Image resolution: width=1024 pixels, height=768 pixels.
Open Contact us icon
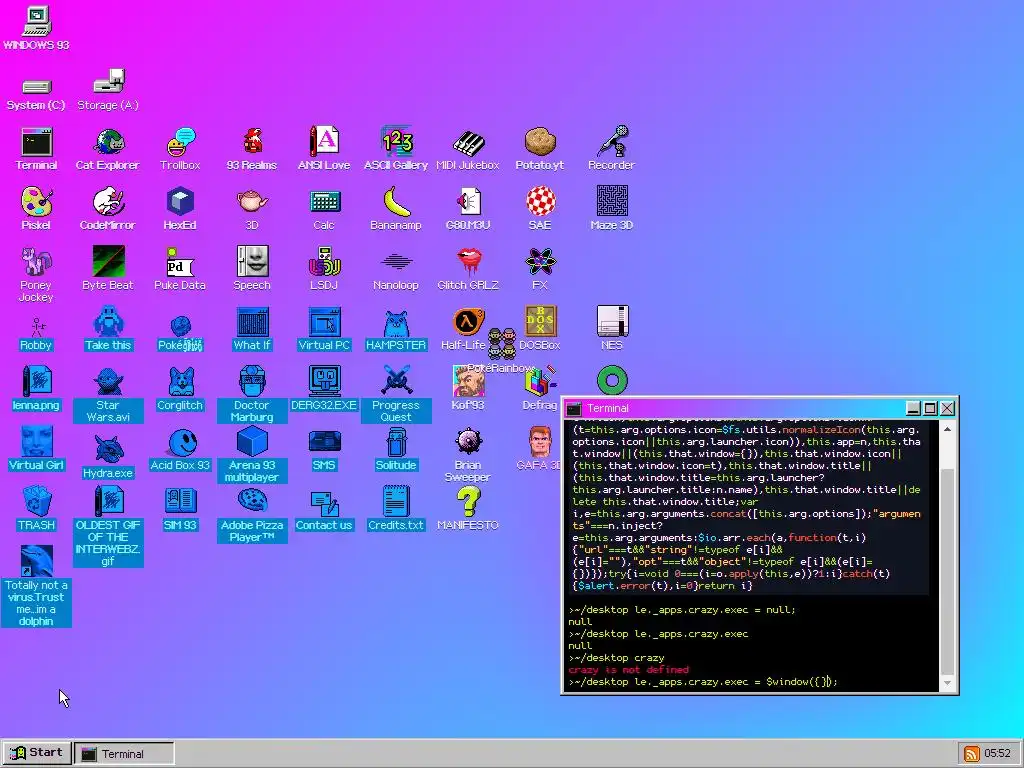(324, 509)
